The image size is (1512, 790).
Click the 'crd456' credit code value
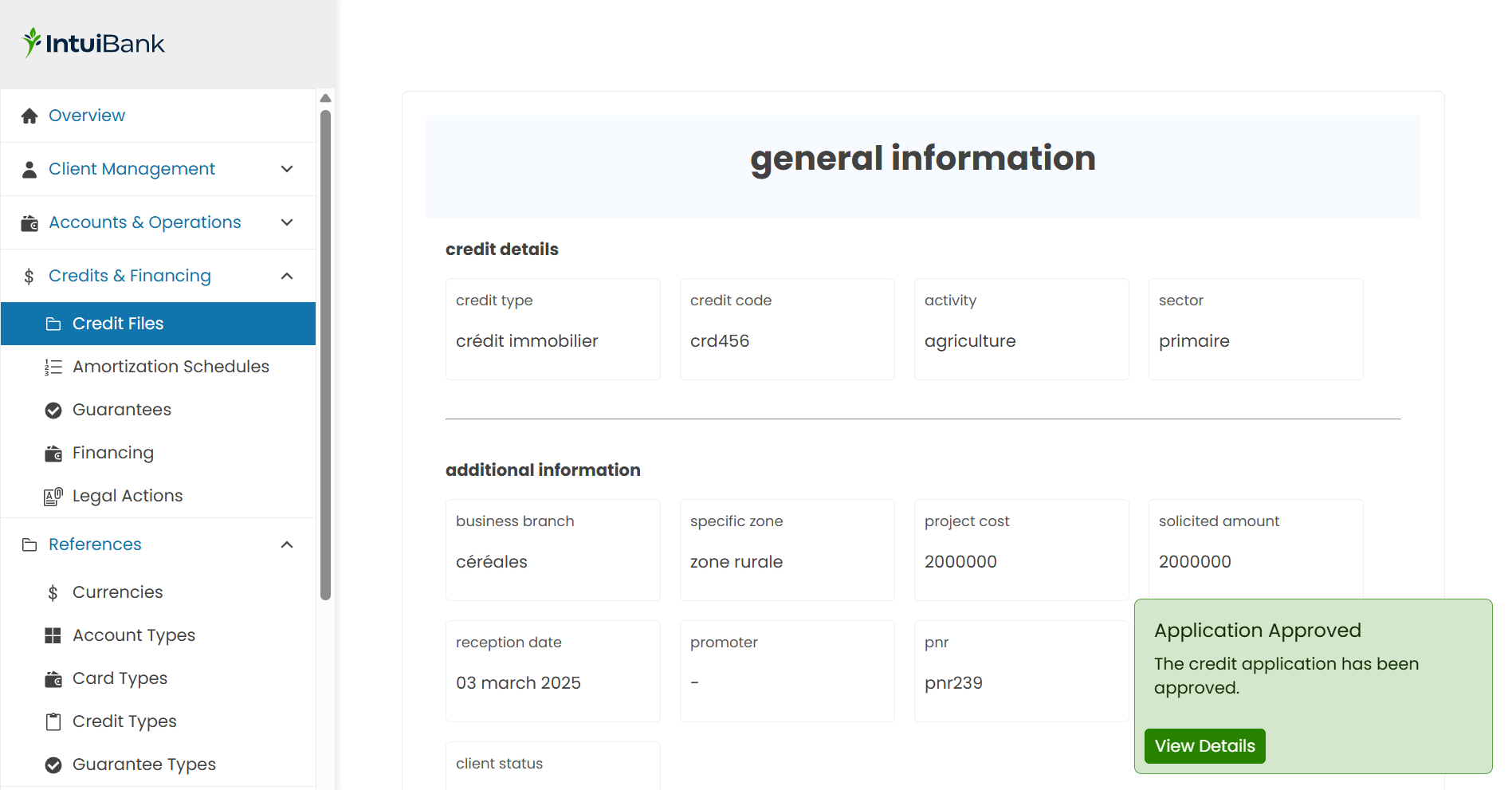[x=720, y=341]
